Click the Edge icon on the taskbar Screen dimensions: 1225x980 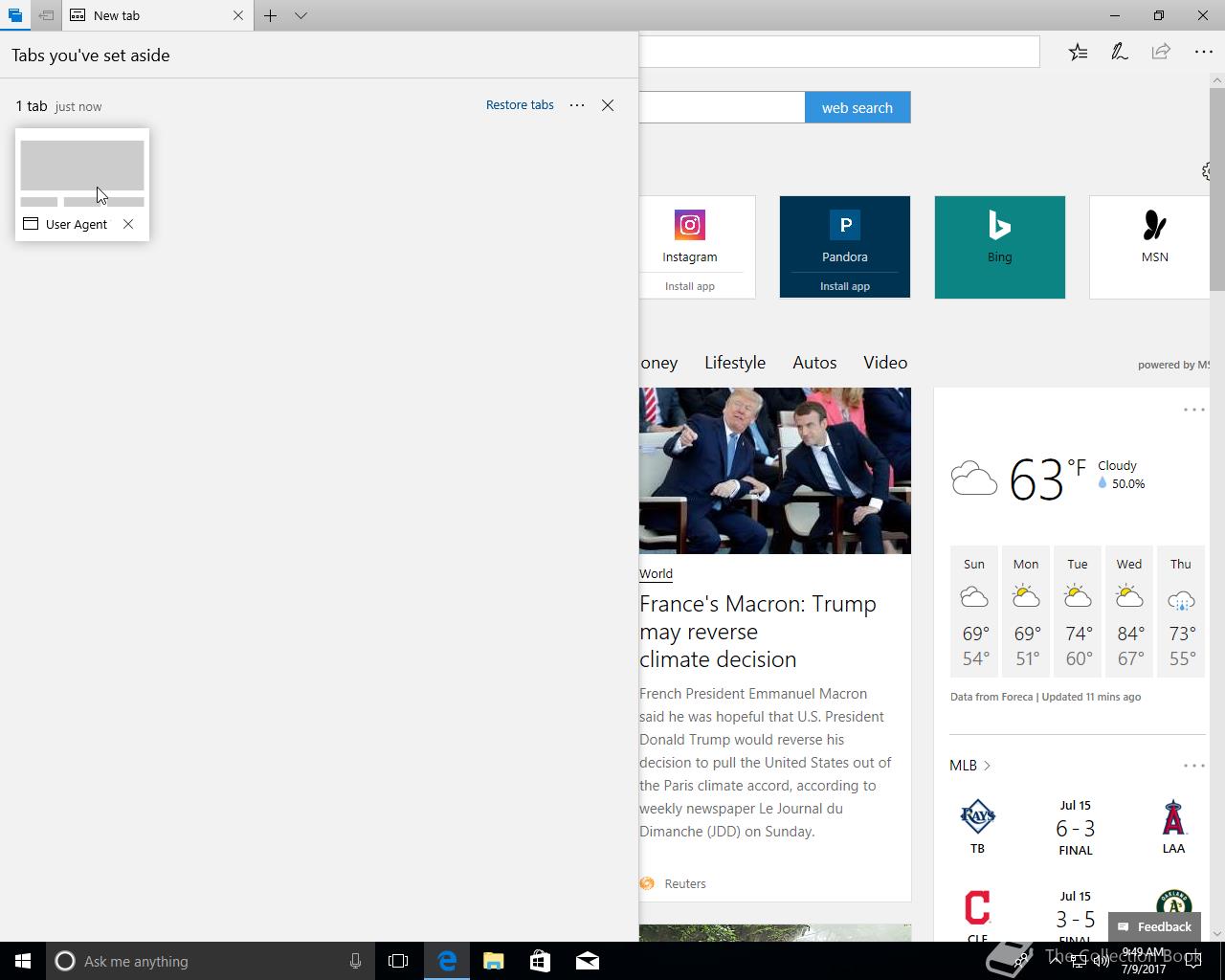(446, 961)
